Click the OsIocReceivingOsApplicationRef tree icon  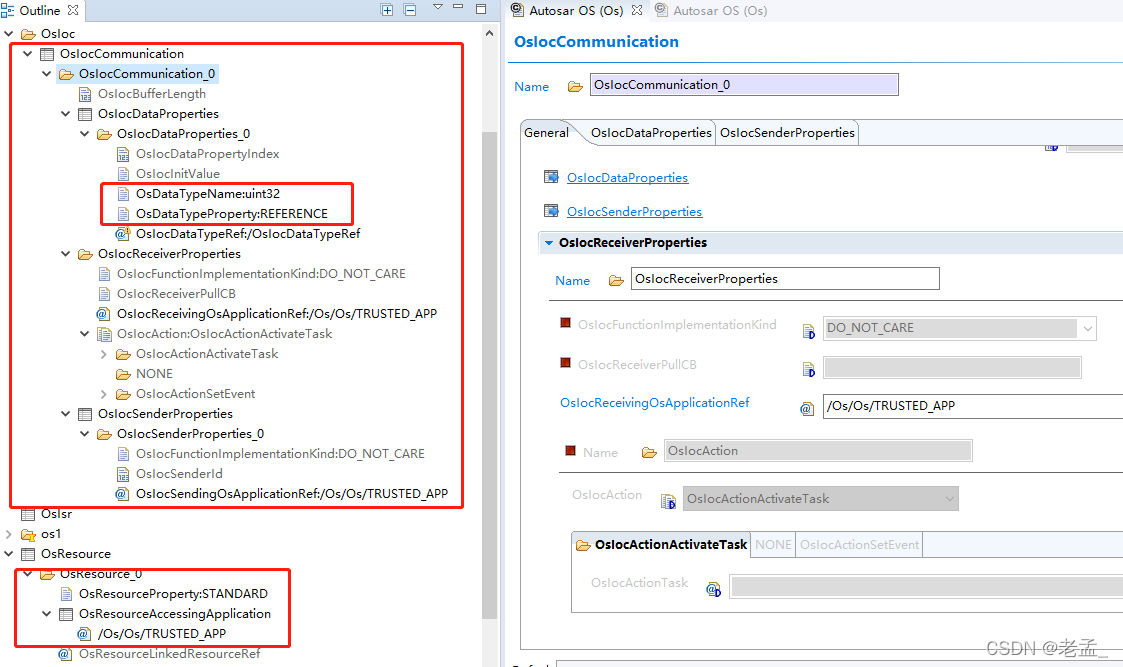click(103, 314)
